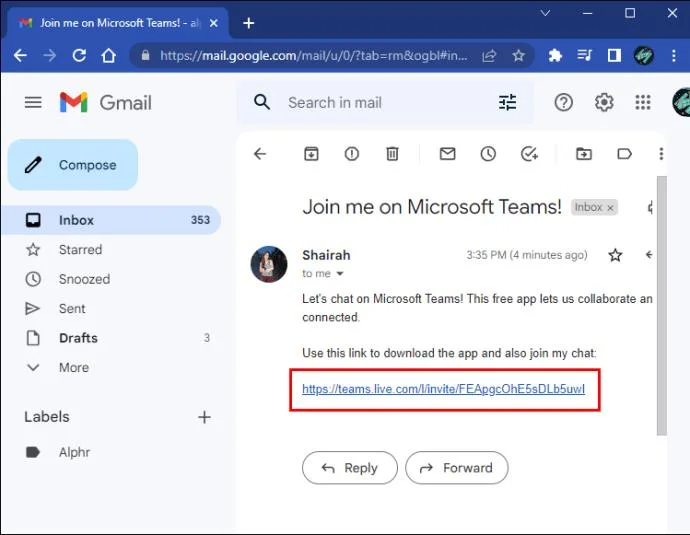Open Chrome's three-dot menu
The image size is (690, 535).
(x=674, y=55)
